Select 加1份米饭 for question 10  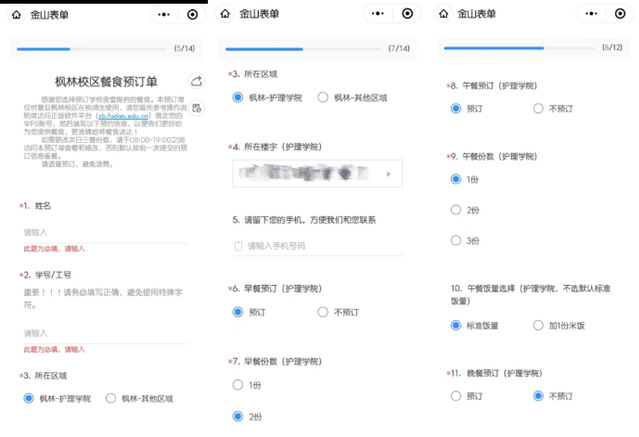coord(538,325)
